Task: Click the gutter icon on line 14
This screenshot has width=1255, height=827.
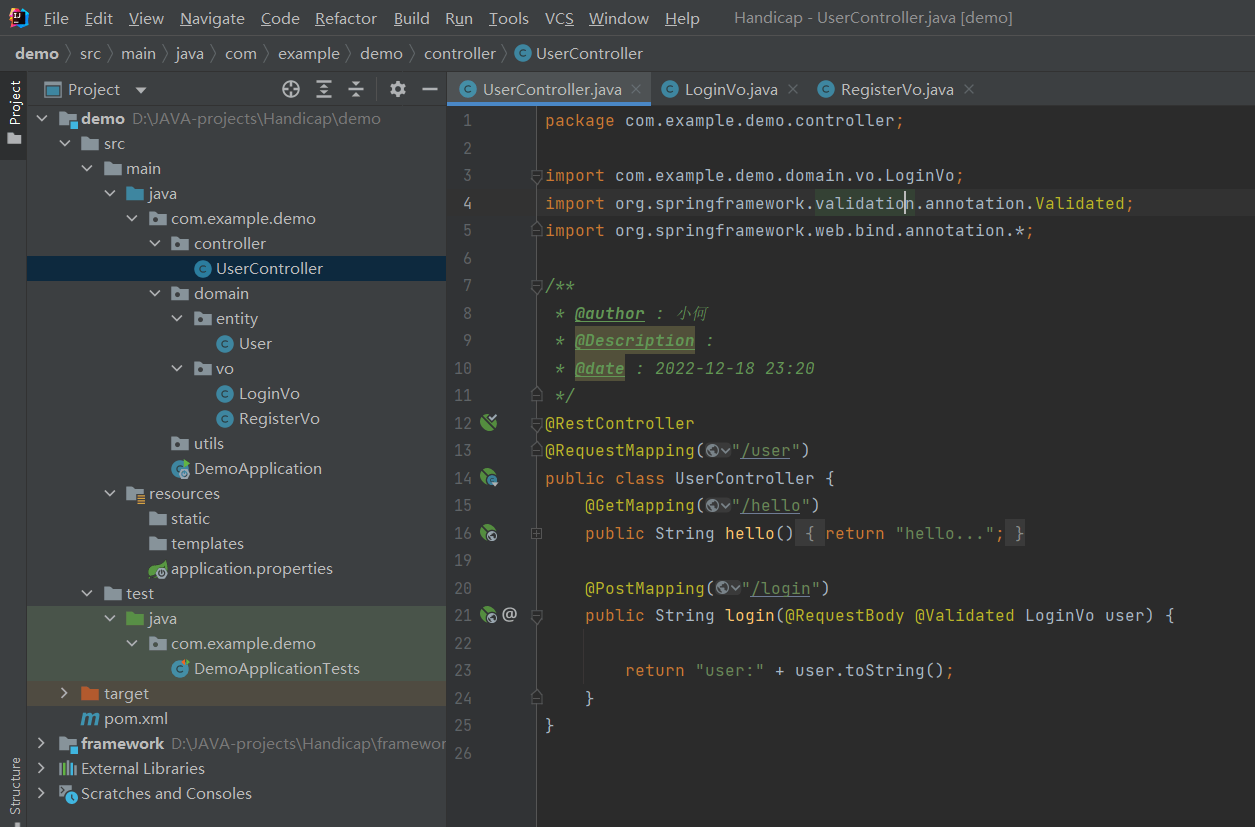Action: 488,478
